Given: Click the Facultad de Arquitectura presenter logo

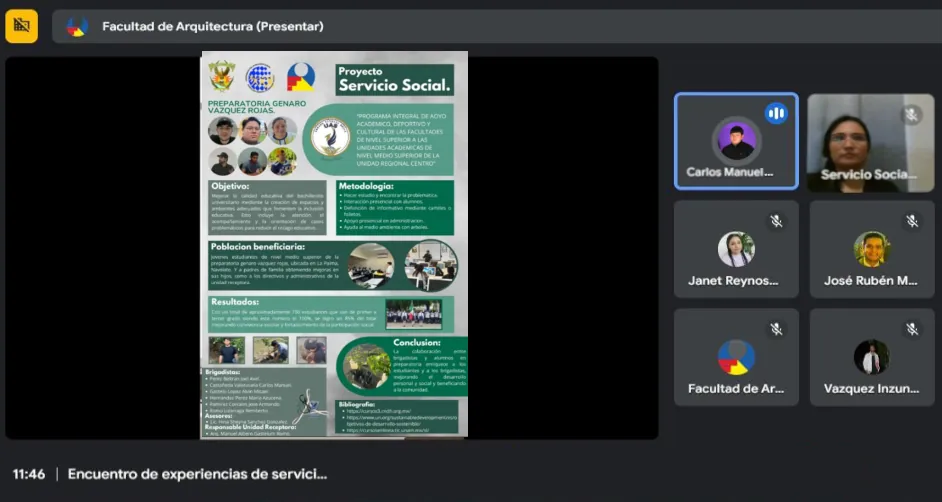Looking at the screenshot, I should [77, 26].
